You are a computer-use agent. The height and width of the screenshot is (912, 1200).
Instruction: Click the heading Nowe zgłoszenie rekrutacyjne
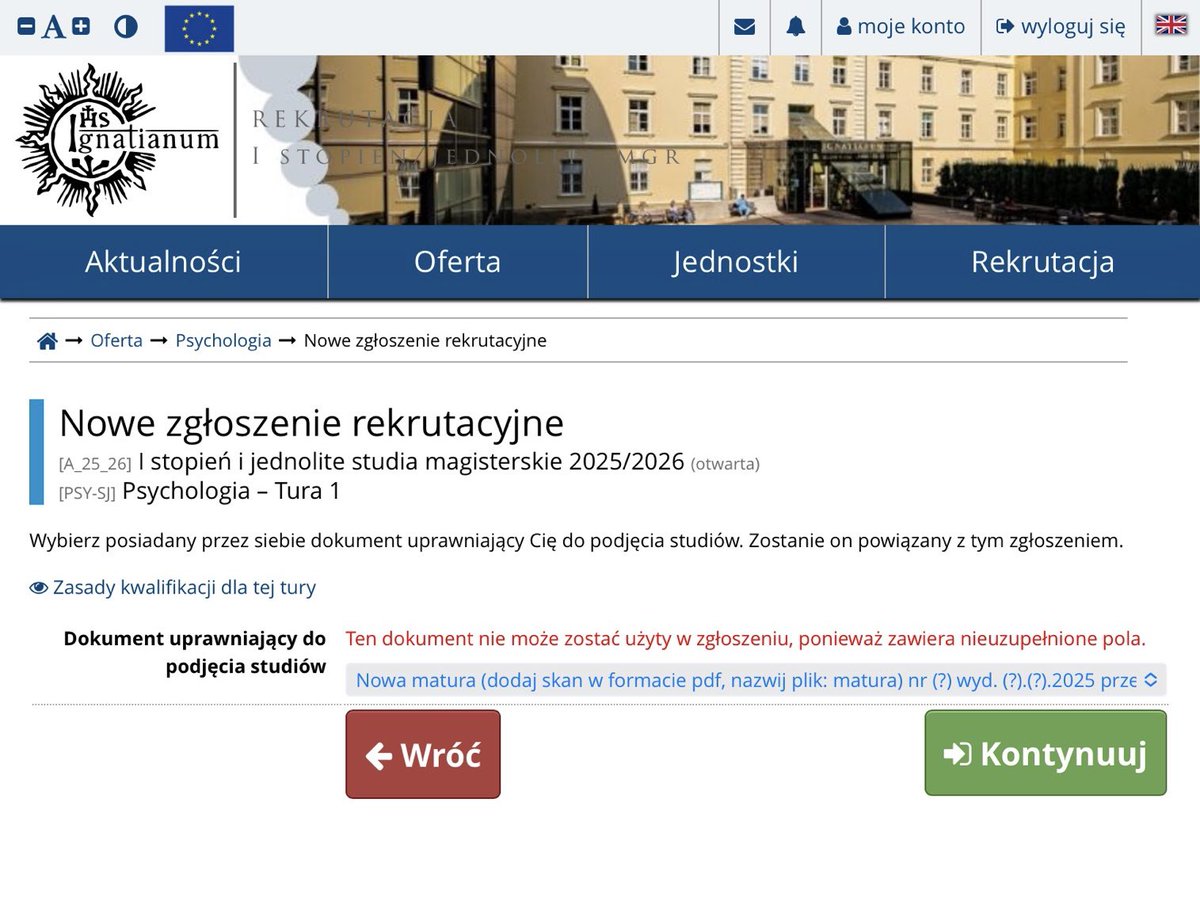311,423
